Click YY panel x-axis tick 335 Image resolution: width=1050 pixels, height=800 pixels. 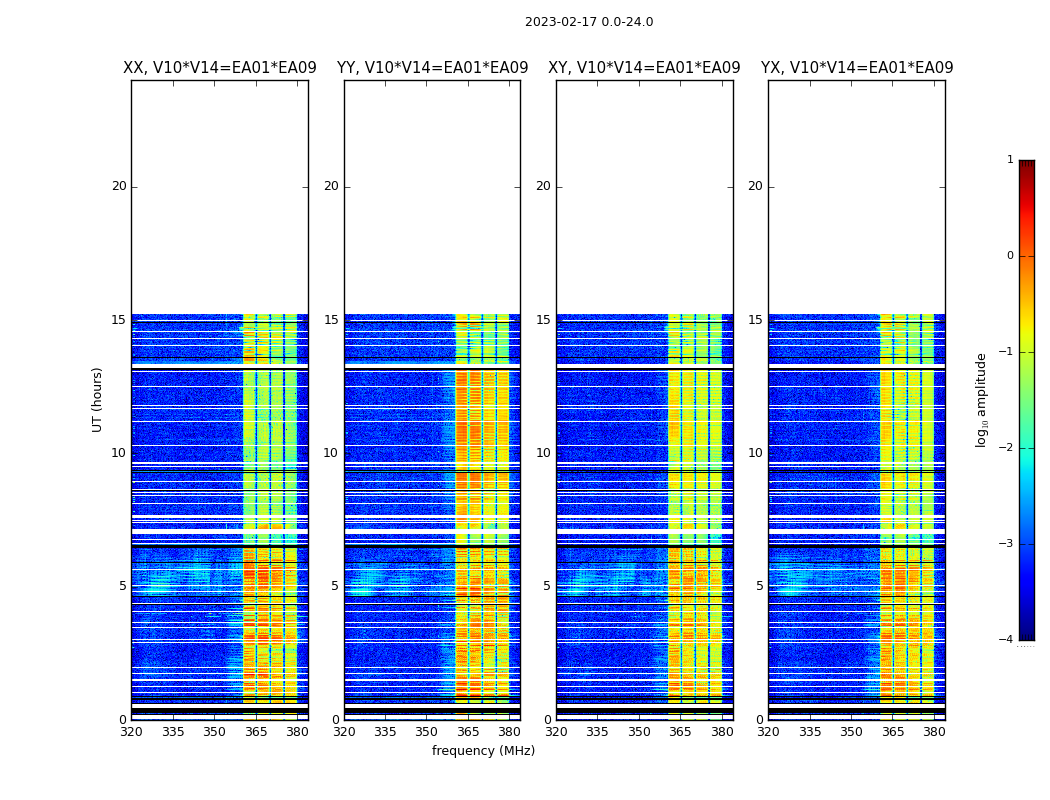click(385, 732)
